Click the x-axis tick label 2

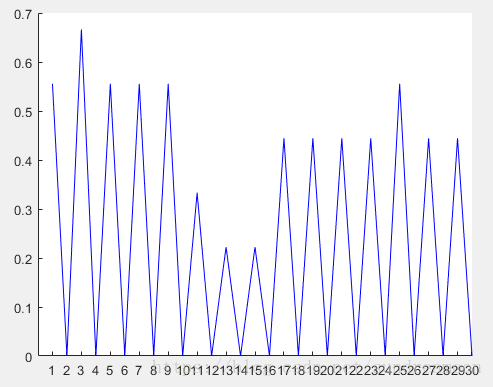click(66, 370)
